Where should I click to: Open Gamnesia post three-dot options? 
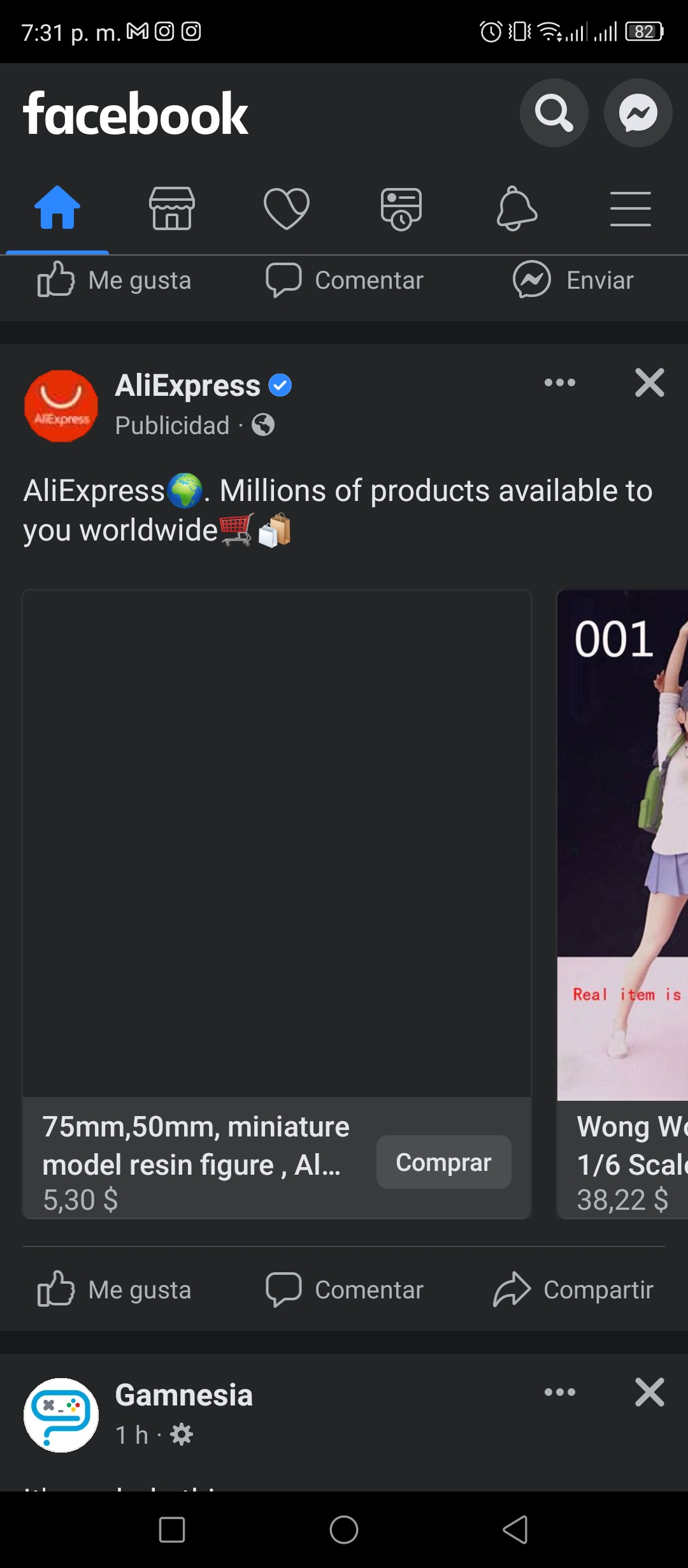pos(560,1392)
